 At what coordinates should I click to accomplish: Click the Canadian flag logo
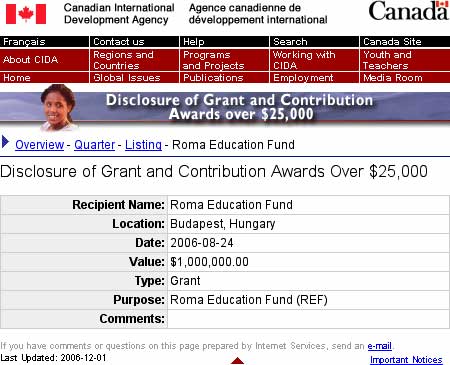pos(26,14)
